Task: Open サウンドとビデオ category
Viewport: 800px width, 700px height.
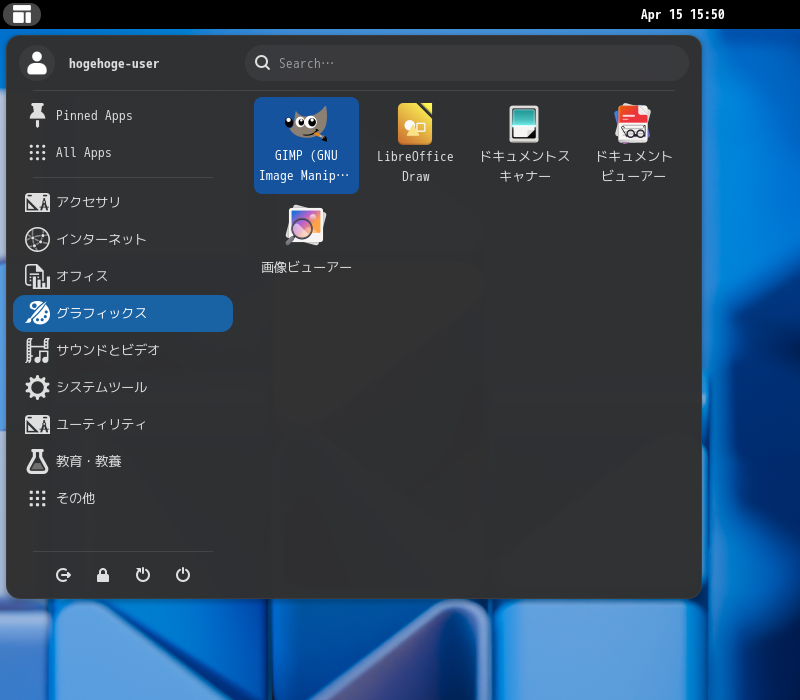Action: [x=123, y=351]
